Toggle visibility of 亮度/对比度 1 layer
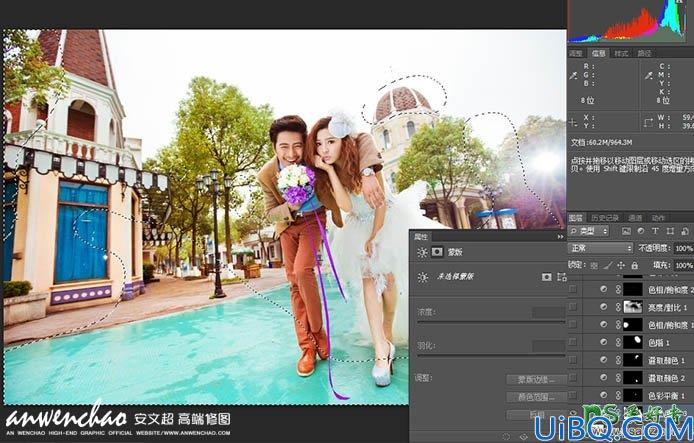This screenshot has width=694, height=443. [573, 307]
